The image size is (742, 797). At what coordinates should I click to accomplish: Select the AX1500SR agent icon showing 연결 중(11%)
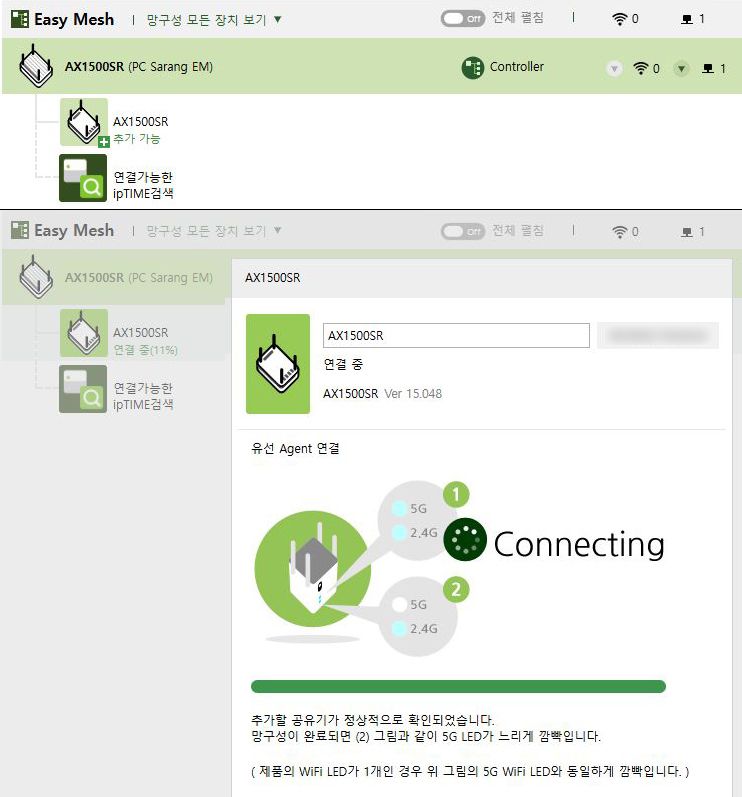pos(84,333)
